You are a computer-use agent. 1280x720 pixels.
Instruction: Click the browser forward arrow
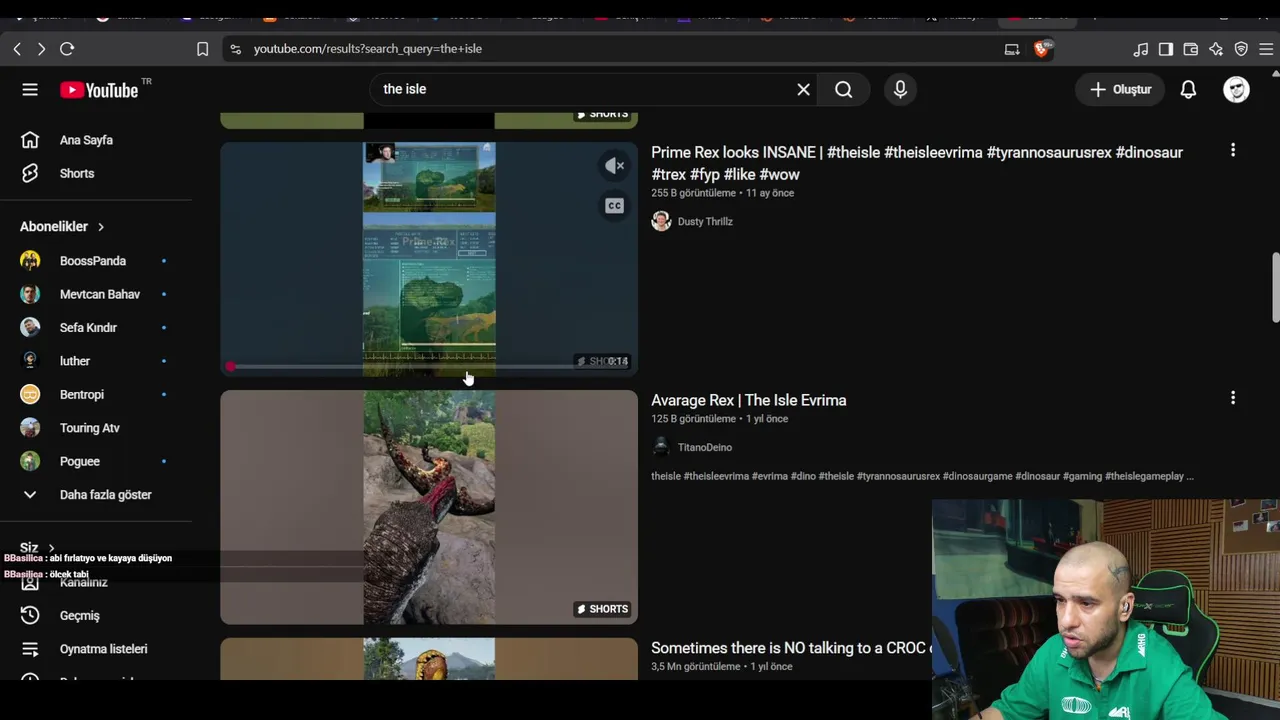pos(41,49)
